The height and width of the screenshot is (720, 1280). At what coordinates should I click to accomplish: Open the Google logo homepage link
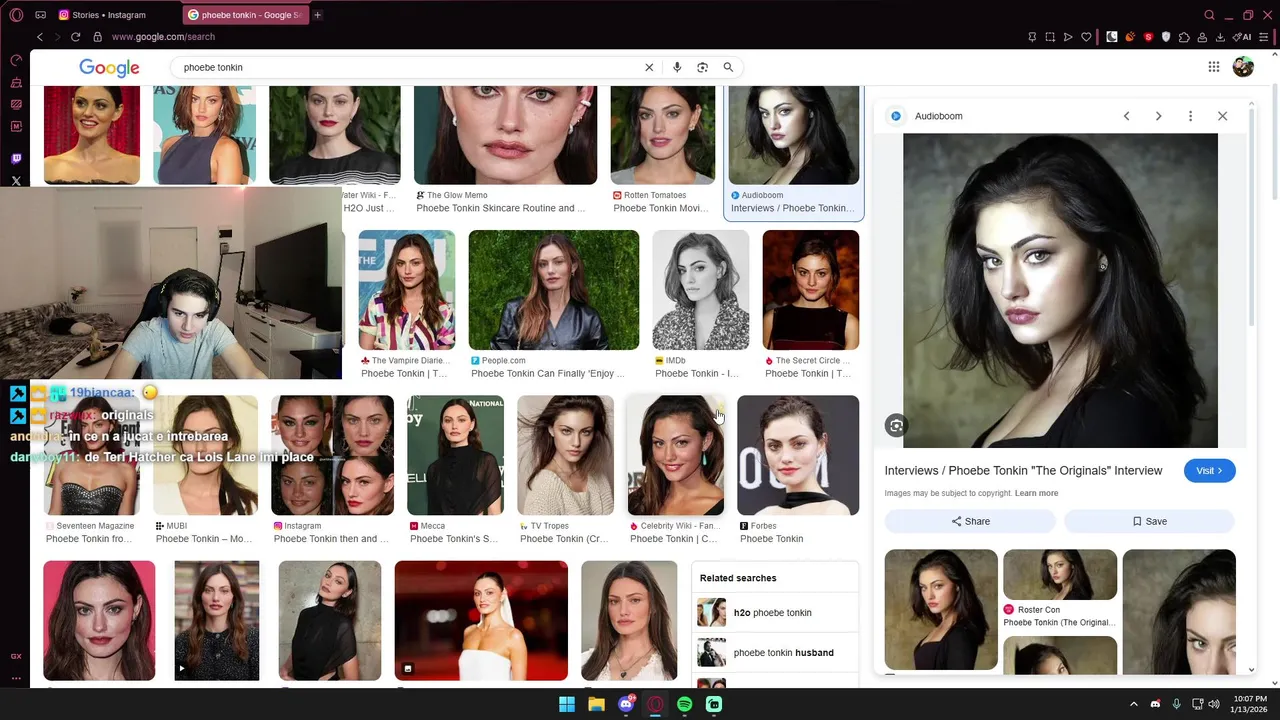109,68
